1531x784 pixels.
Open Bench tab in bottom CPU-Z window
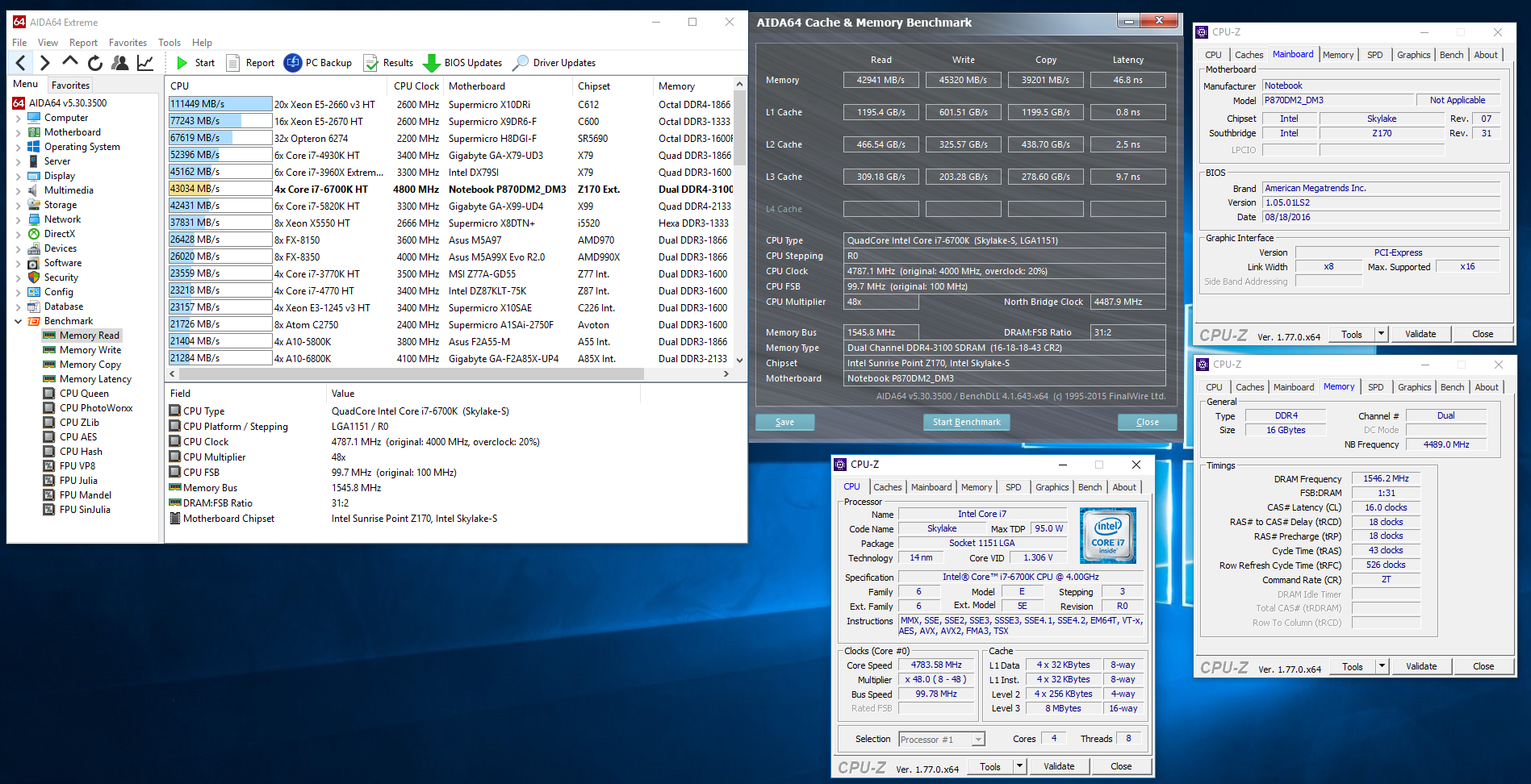[x=1090, y=487]
